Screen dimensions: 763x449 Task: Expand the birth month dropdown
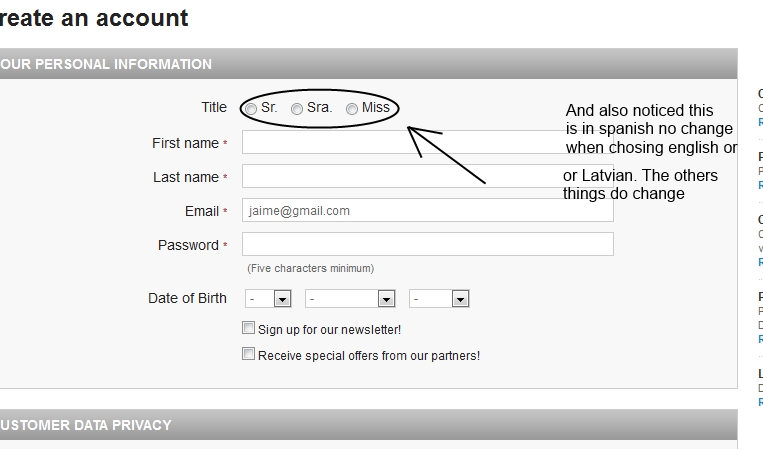tap(350, 299)
